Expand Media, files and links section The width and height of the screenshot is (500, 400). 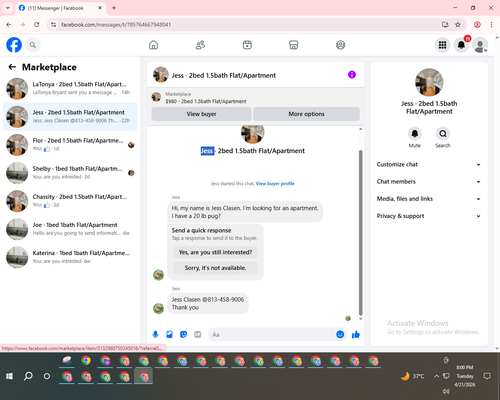[429, 199]
